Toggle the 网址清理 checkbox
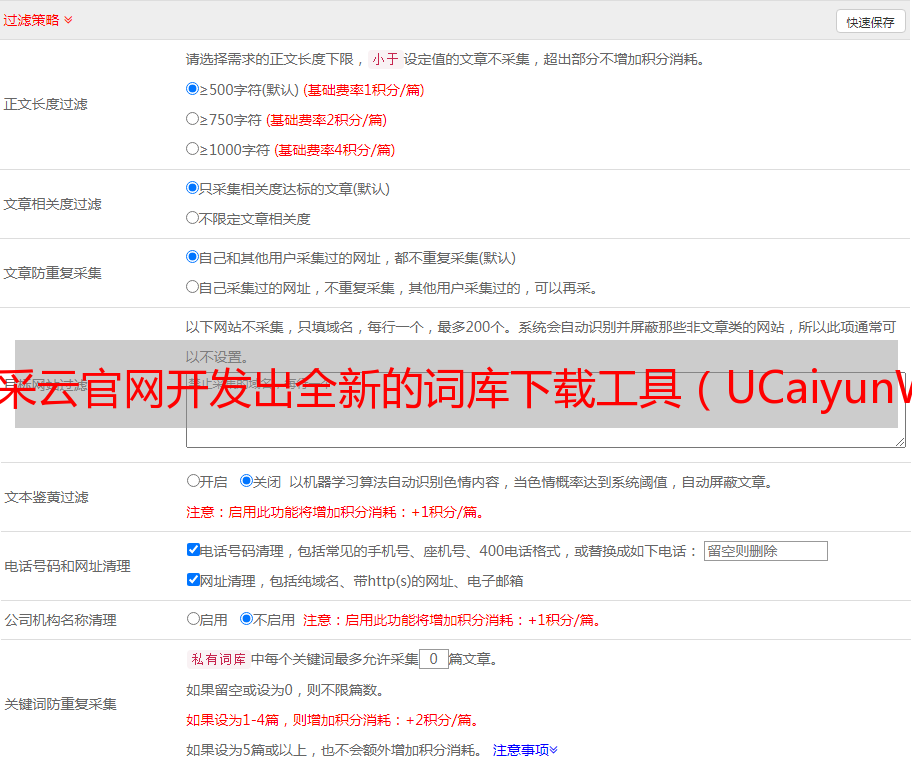The width and height of the screenshot is (912, 768). click(194, 579)
